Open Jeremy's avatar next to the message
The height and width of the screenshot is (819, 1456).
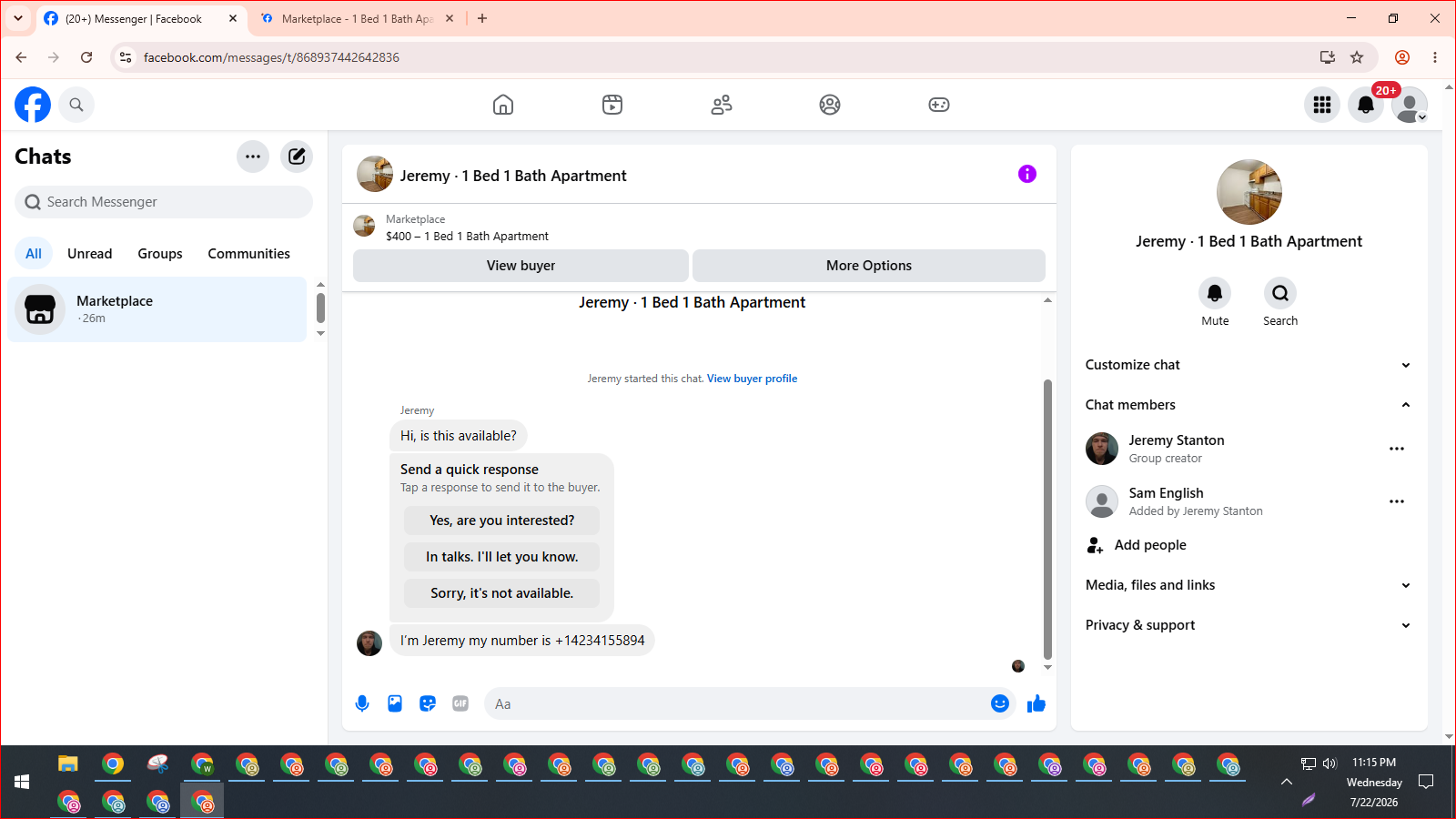click(369, 642)
